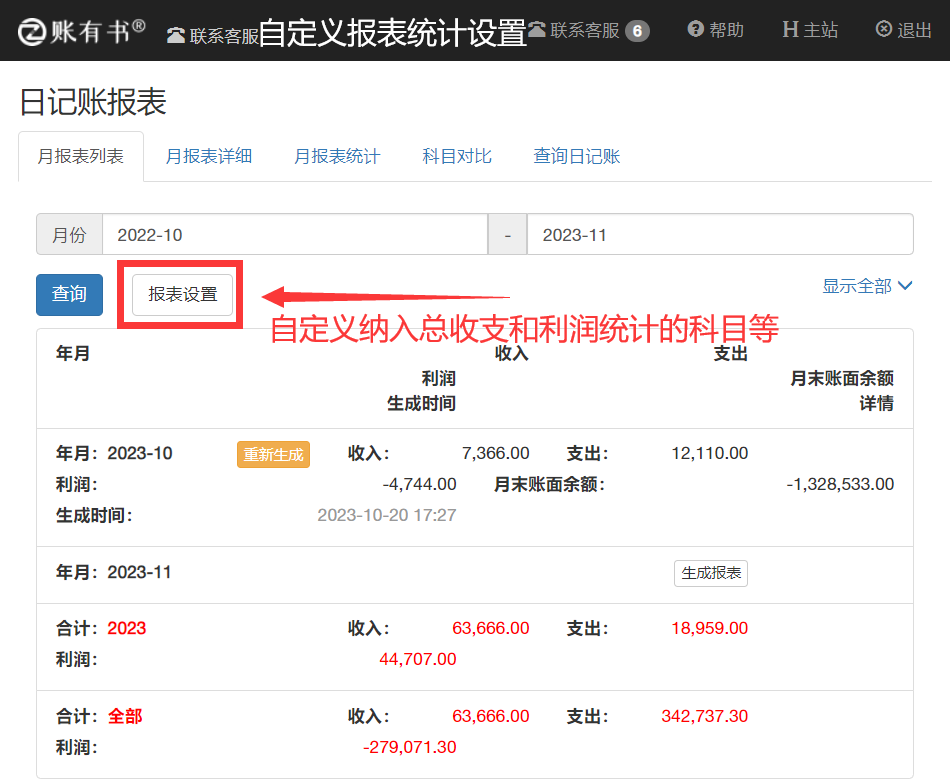
Task: Open the message count badge showing 6
Action: click(x=637, y=31)
